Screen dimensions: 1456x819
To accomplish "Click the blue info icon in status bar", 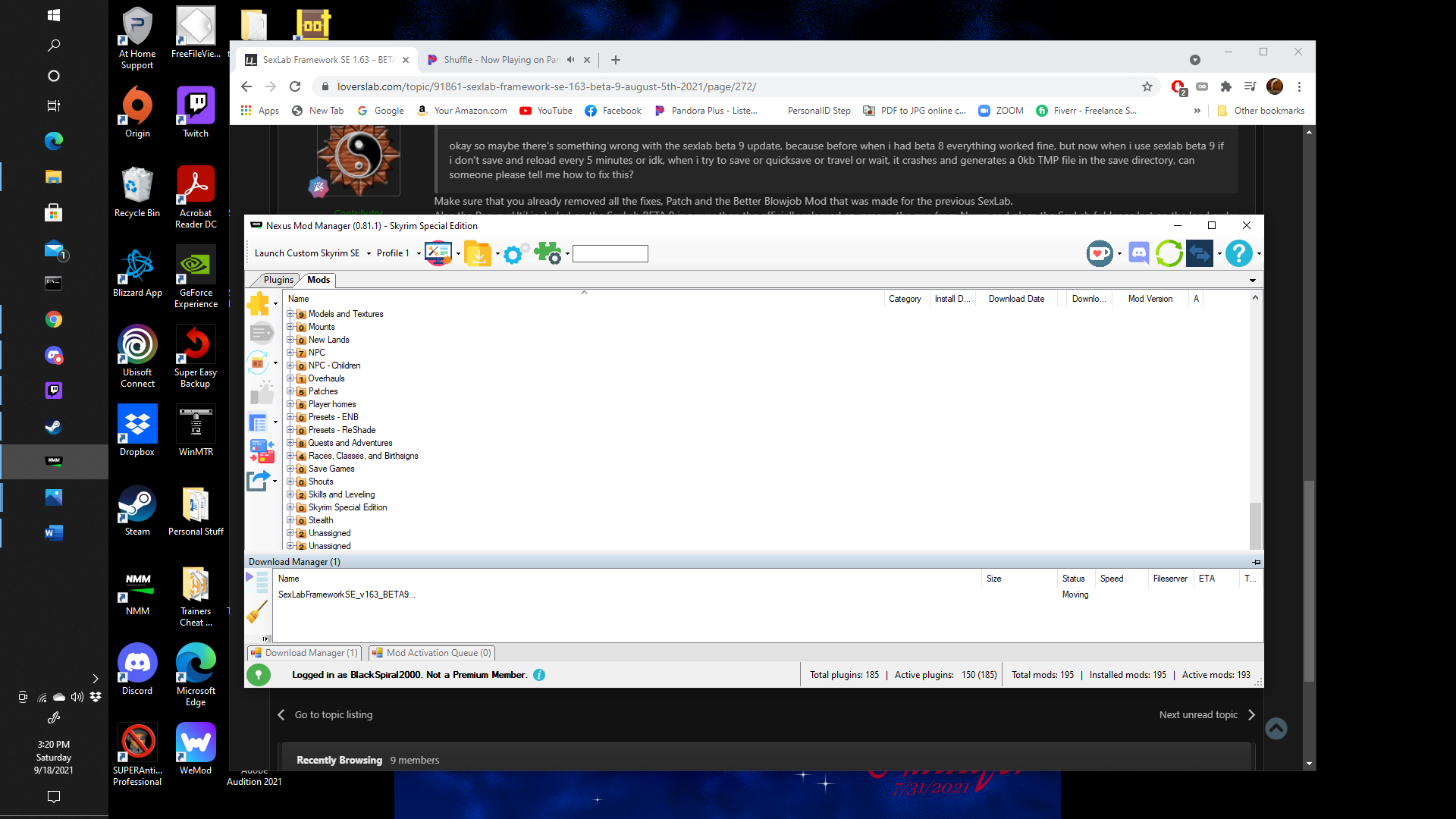I will [x=539, y=675].
